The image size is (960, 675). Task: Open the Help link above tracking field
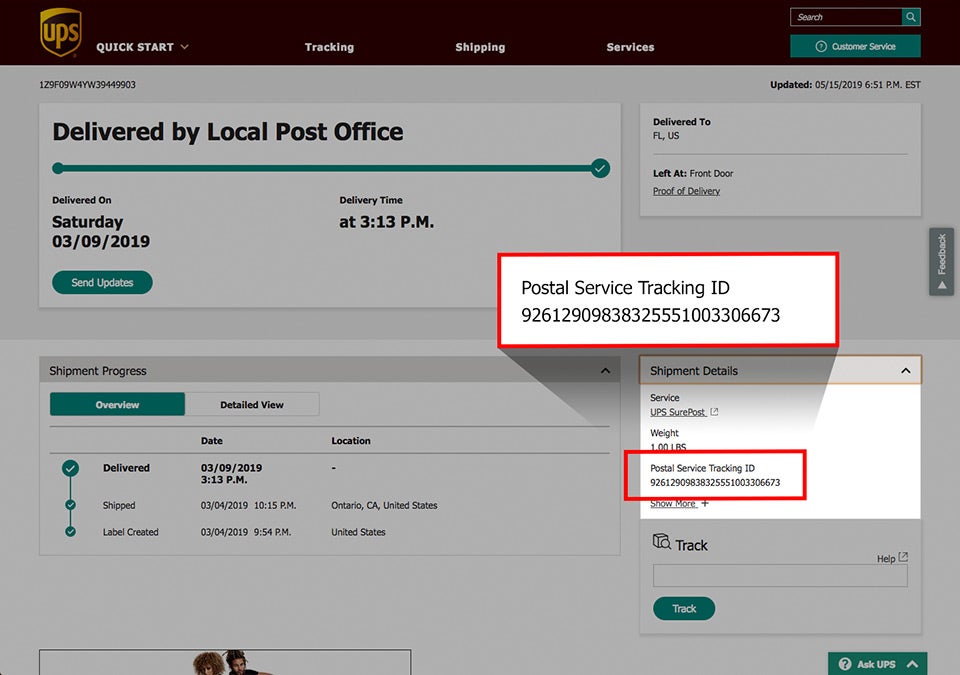click(x=886, y=559)
